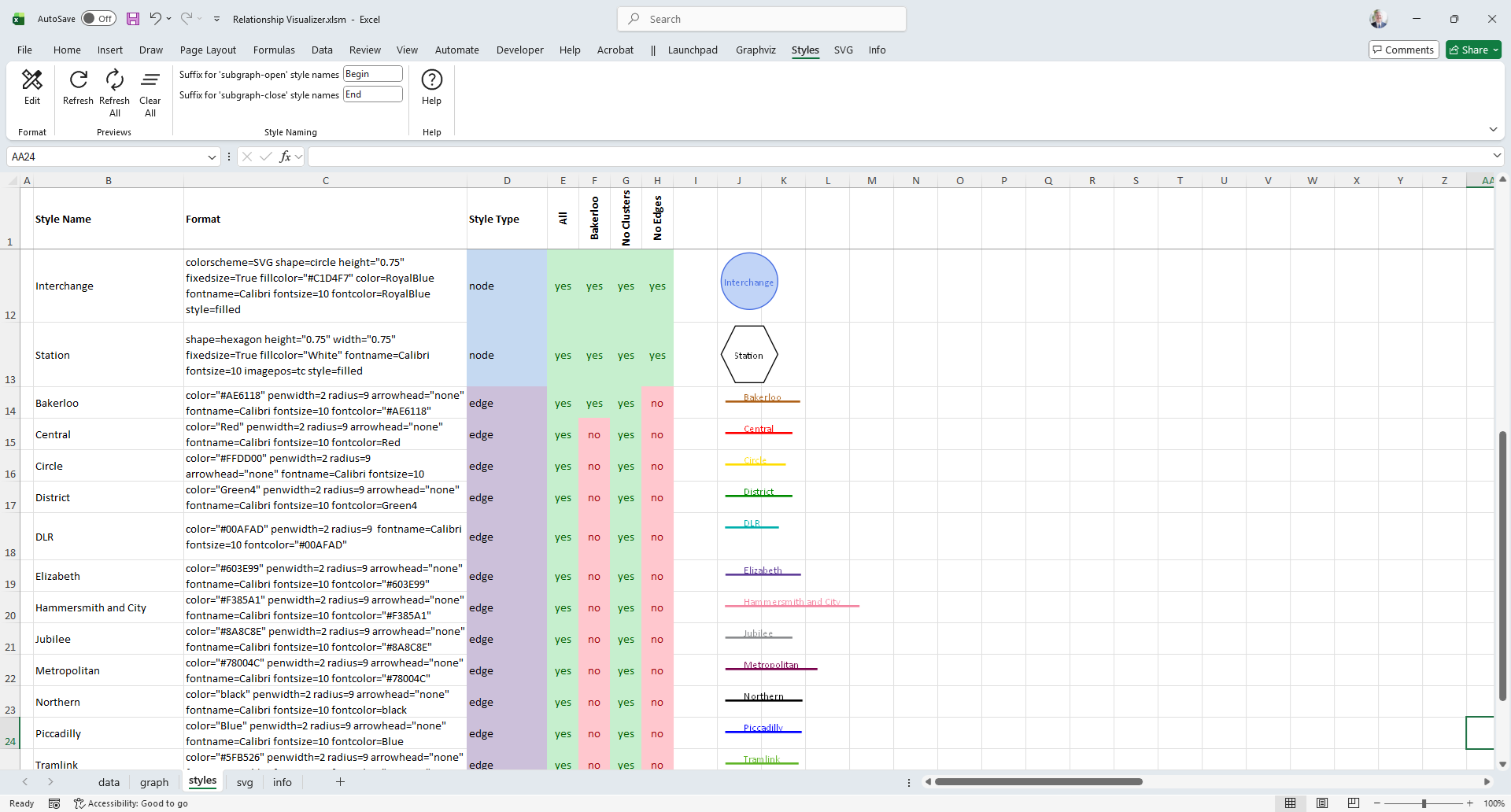
Task: Open the Name Box dropdown arrow
Action: (x=212, y=157)
